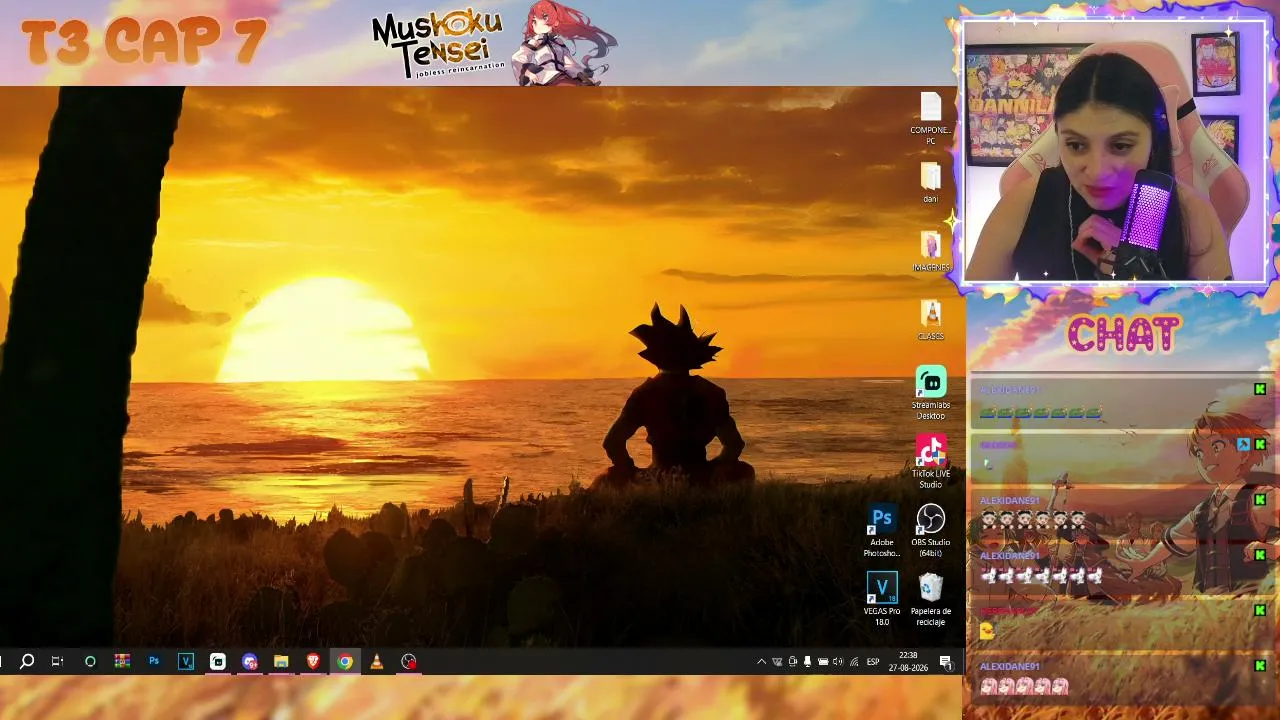
Task: Select Adobe Photoshop desktop shortcut
Action: point(881,532)
